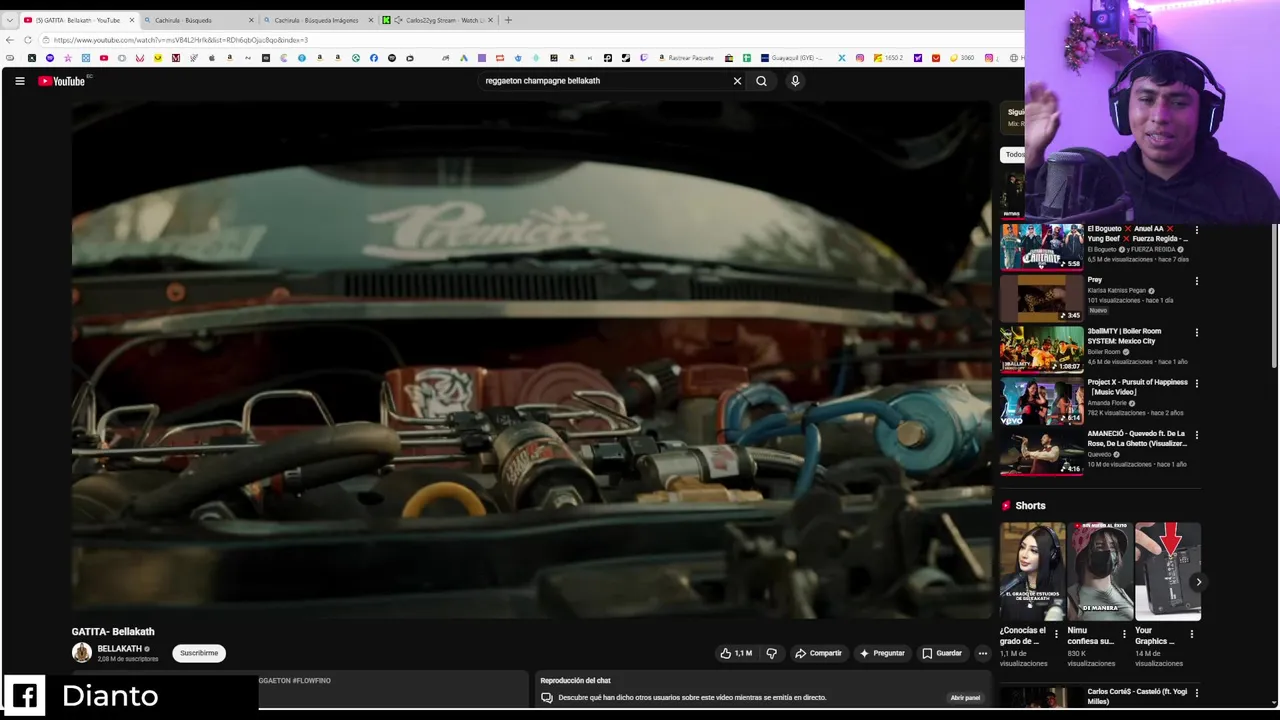This screenshot has height=720, width=1280.
Task: Open the chat panel with Abrir panel
Action: coord(965,697)
